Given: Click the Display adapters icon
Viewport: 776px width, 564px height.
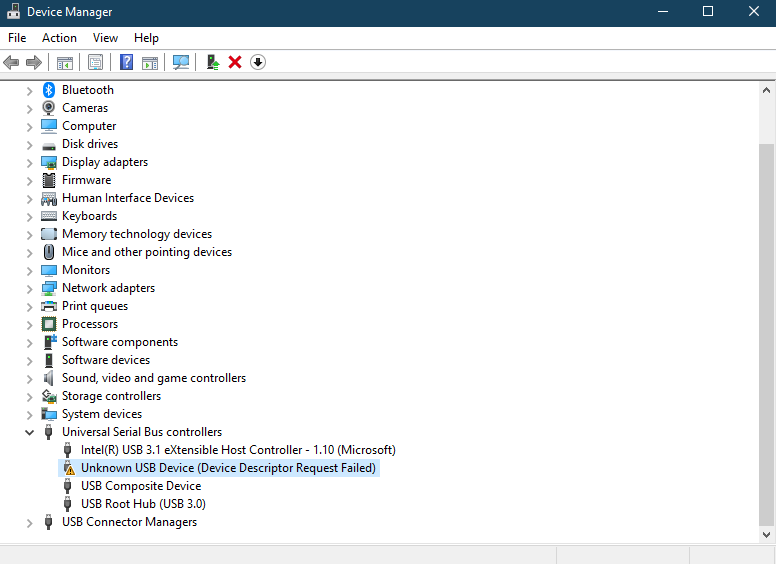Looking at the screenshot, I should point(48,162).
